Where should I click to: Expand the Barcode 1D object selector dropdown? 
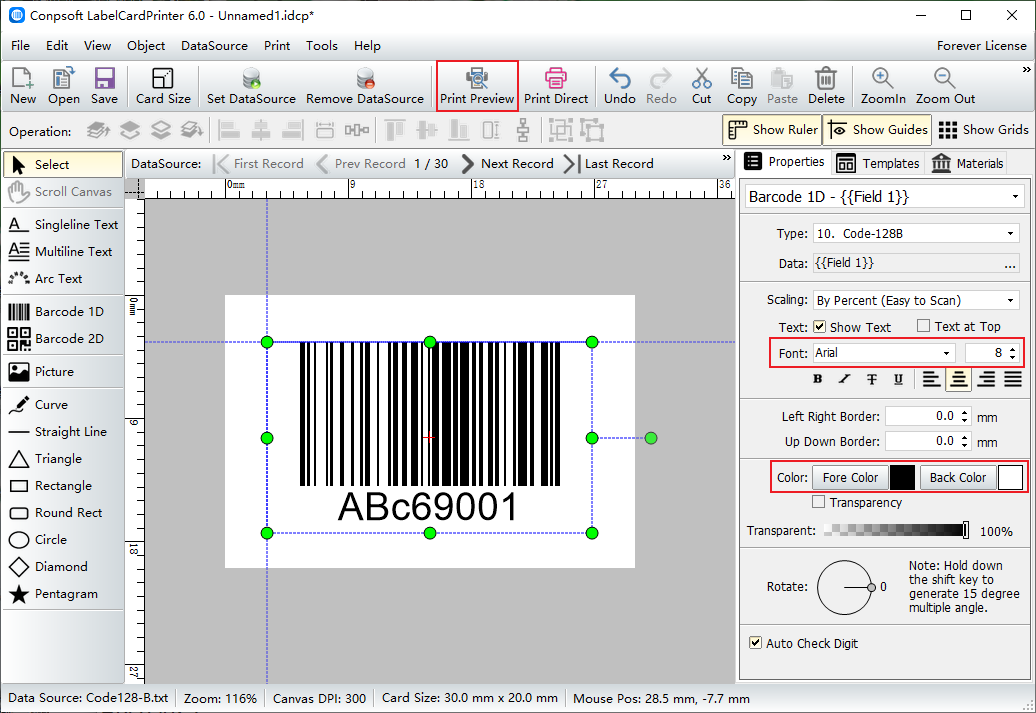click(1015, 197)
